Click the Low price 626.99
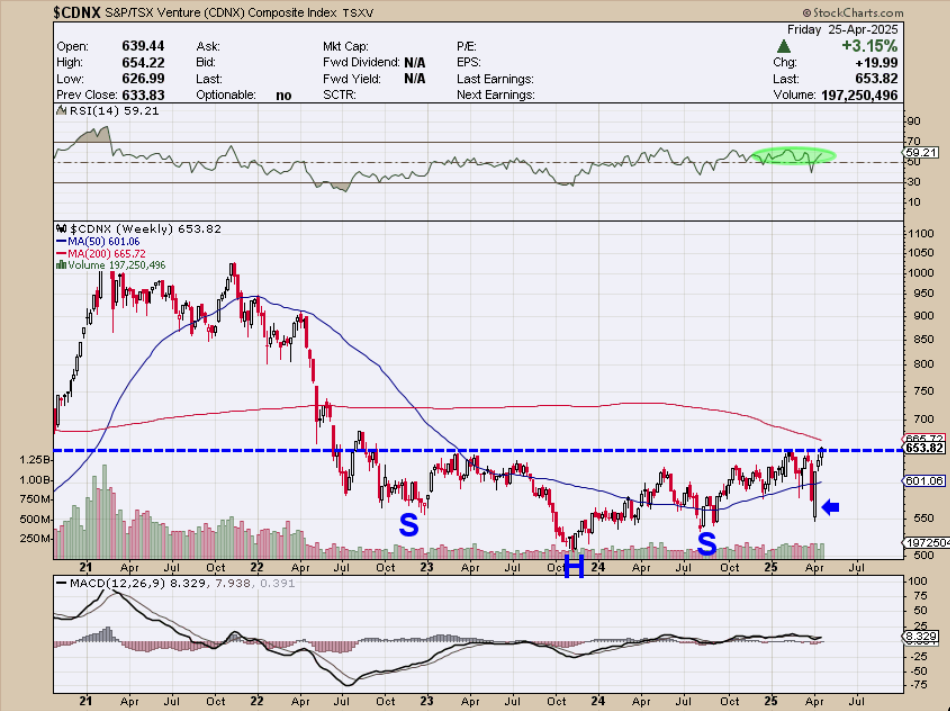The width and height of the screenshot is (950, 711). coord(143,79)
